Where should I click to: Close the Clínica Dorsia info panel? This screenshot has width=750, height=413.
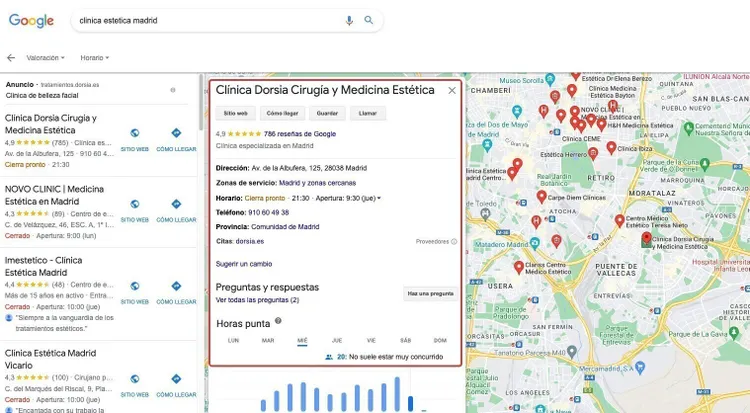(452, 90)
